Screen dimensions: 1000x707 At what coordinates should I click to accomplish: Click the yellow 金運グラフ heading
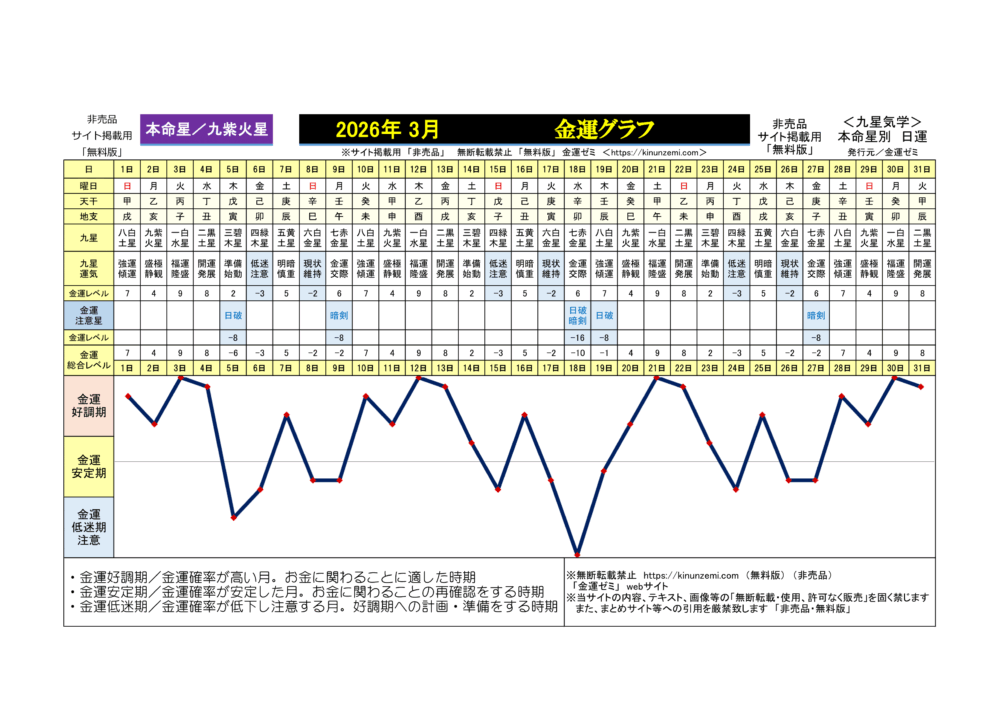pos(605,128)
